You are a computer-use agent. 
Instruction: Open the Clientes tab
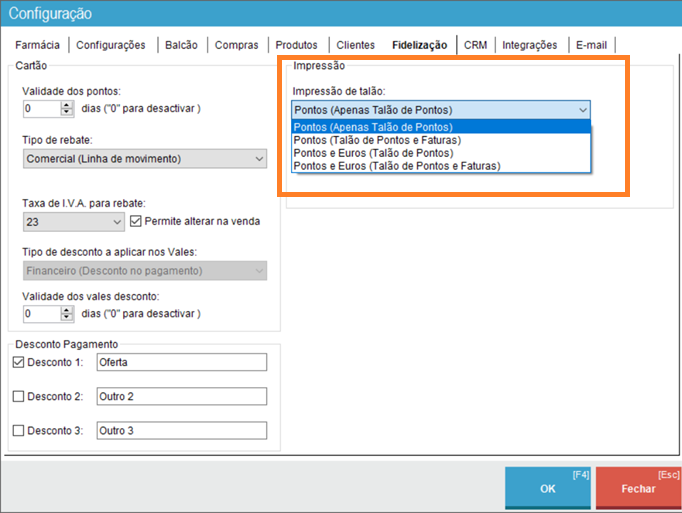point(355,45)
